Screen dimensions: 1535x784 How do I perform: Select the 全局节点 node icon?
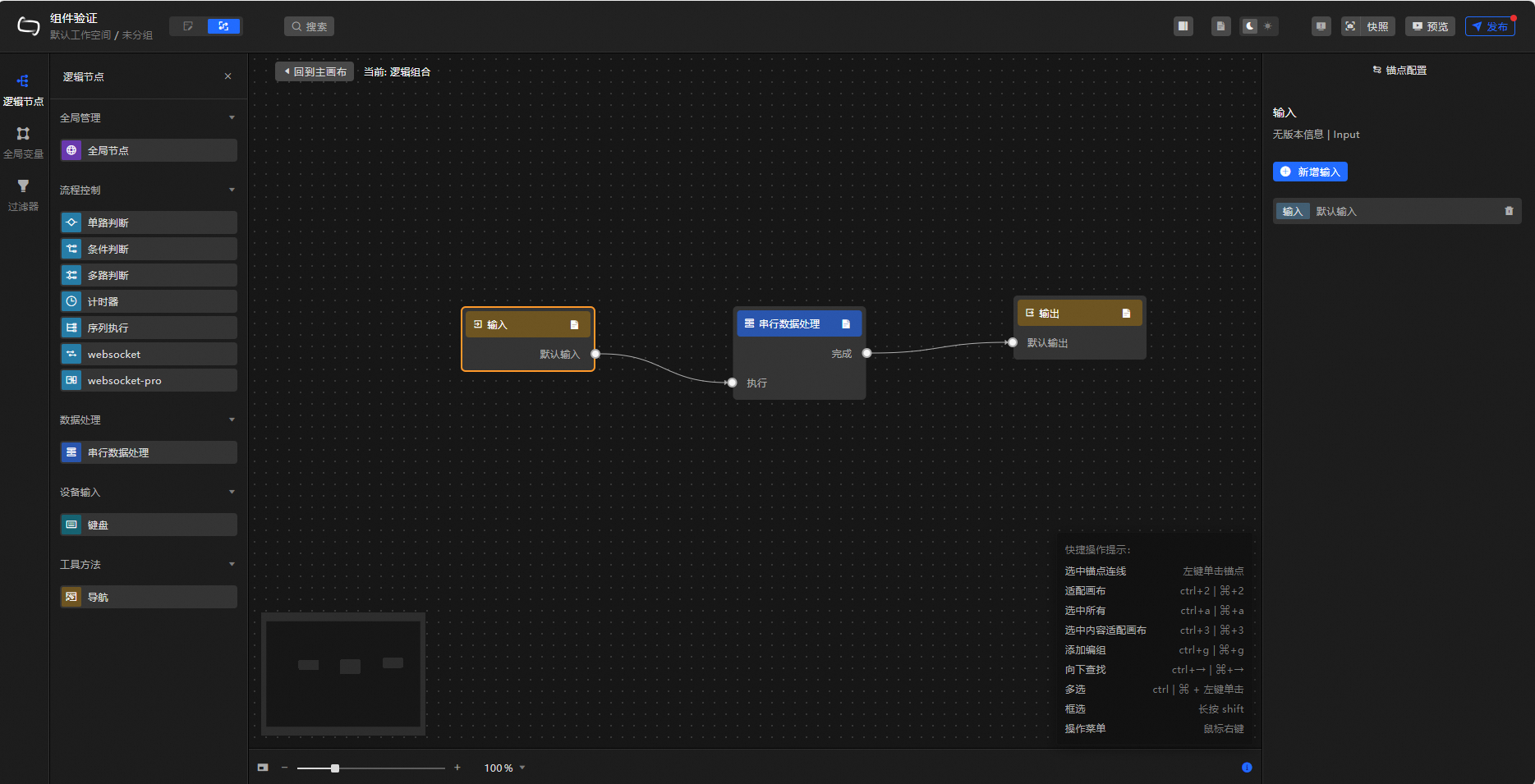pyautogui.click(x=71, y=150)
